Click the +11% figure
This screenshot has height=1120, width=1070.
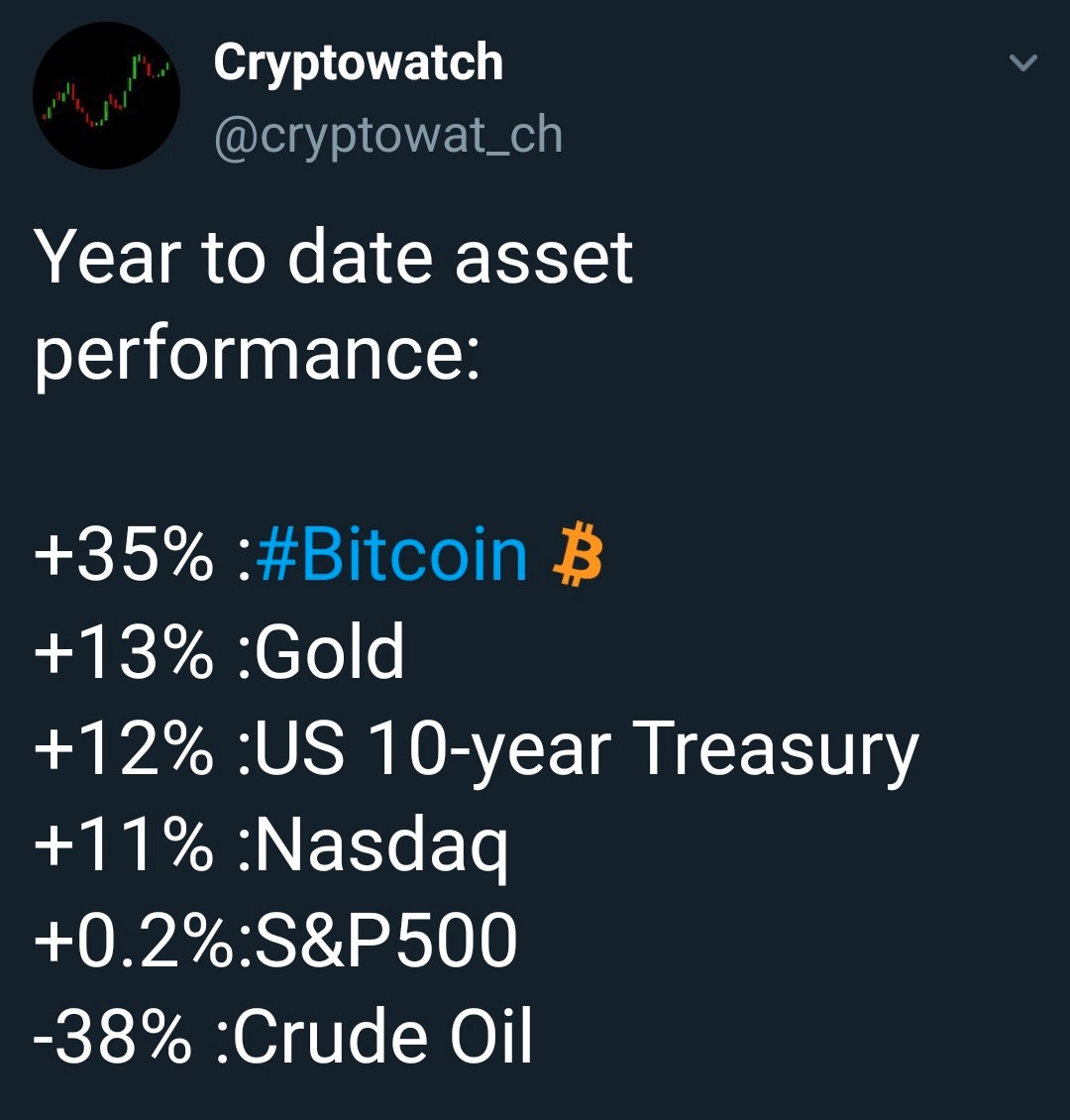point(124,843)
